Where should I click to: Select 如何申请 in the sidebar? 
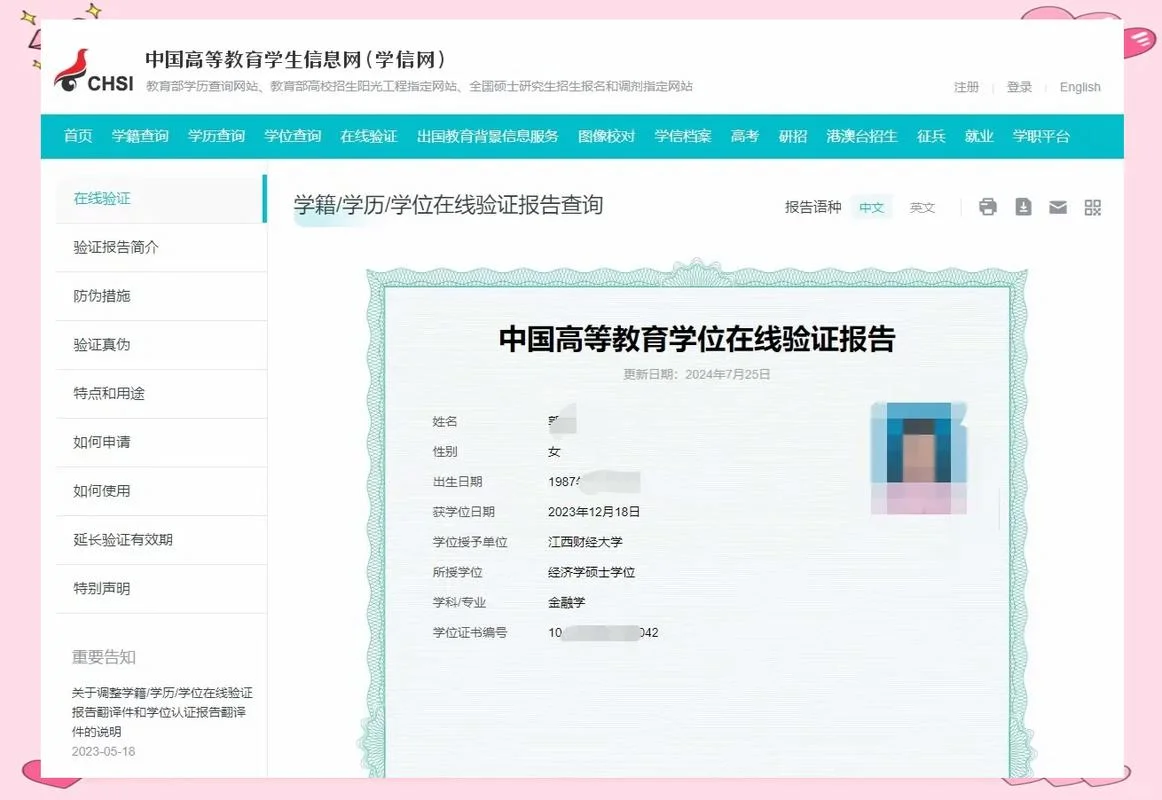pos(161,442)
